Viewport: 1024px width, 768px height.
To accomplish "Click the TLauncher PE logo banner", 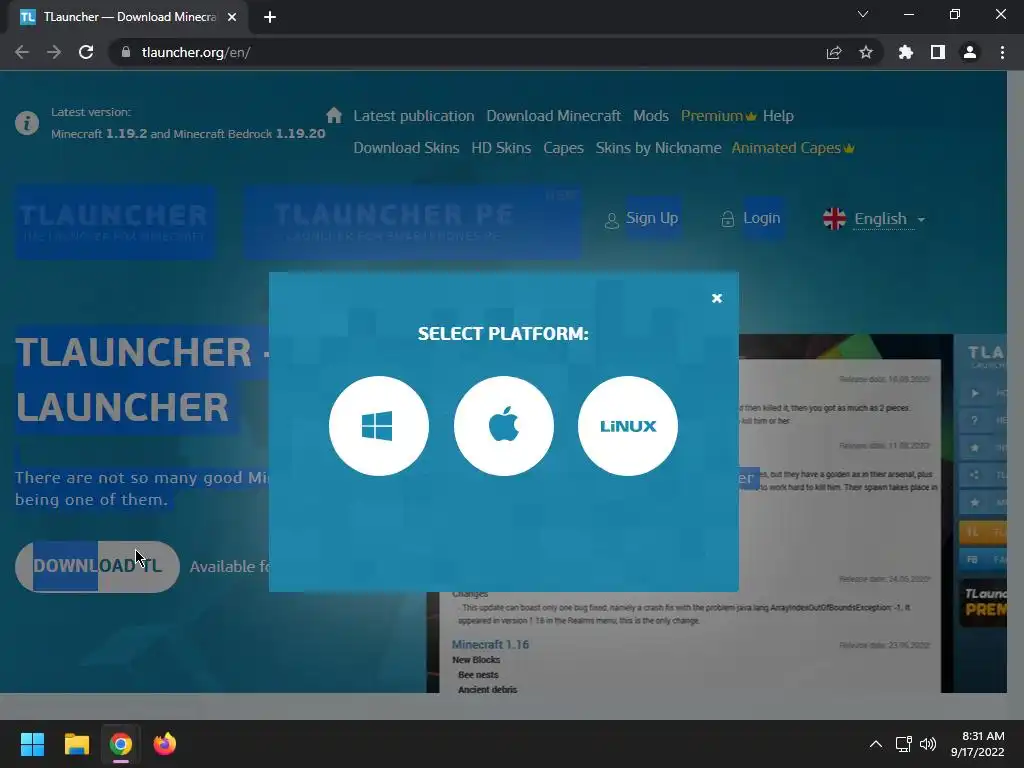I will 411,222.
